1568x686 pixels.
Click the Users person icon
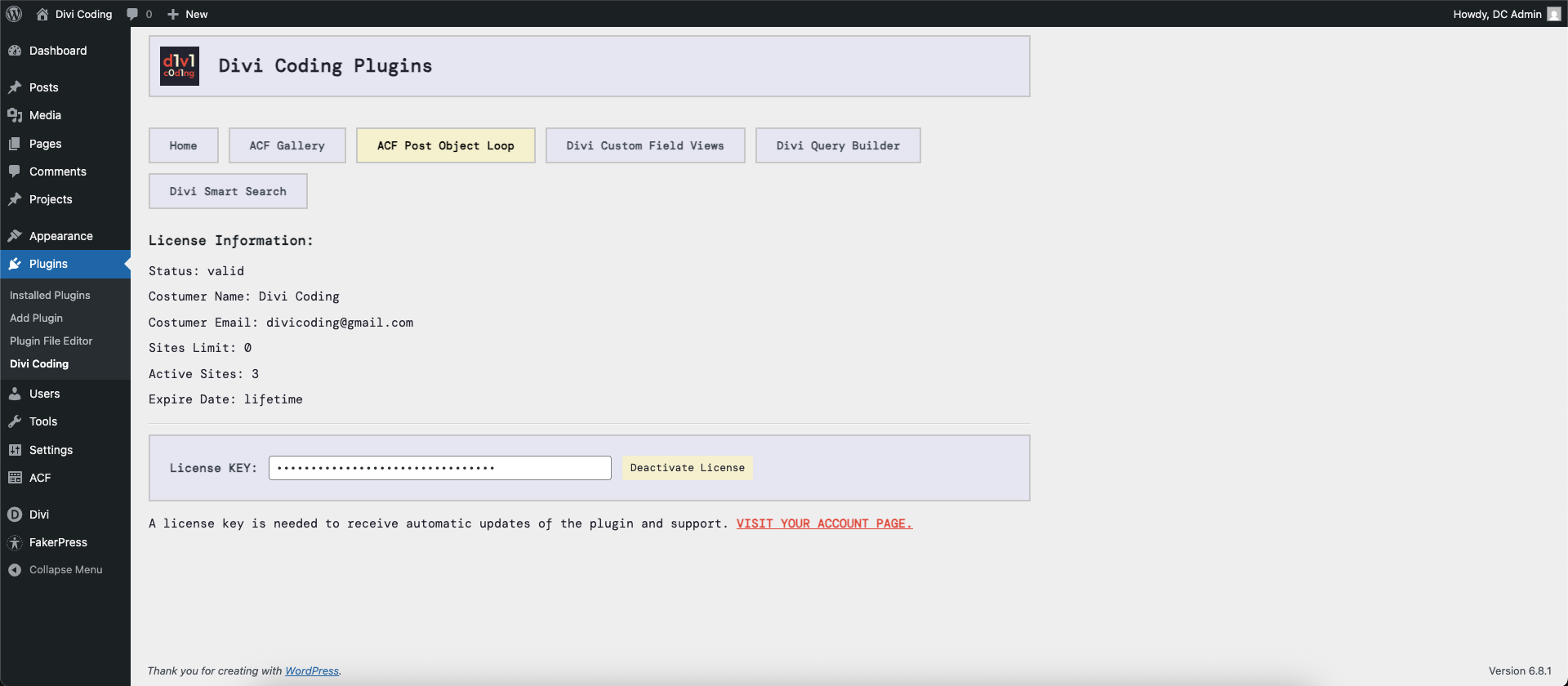click(15, 394)
